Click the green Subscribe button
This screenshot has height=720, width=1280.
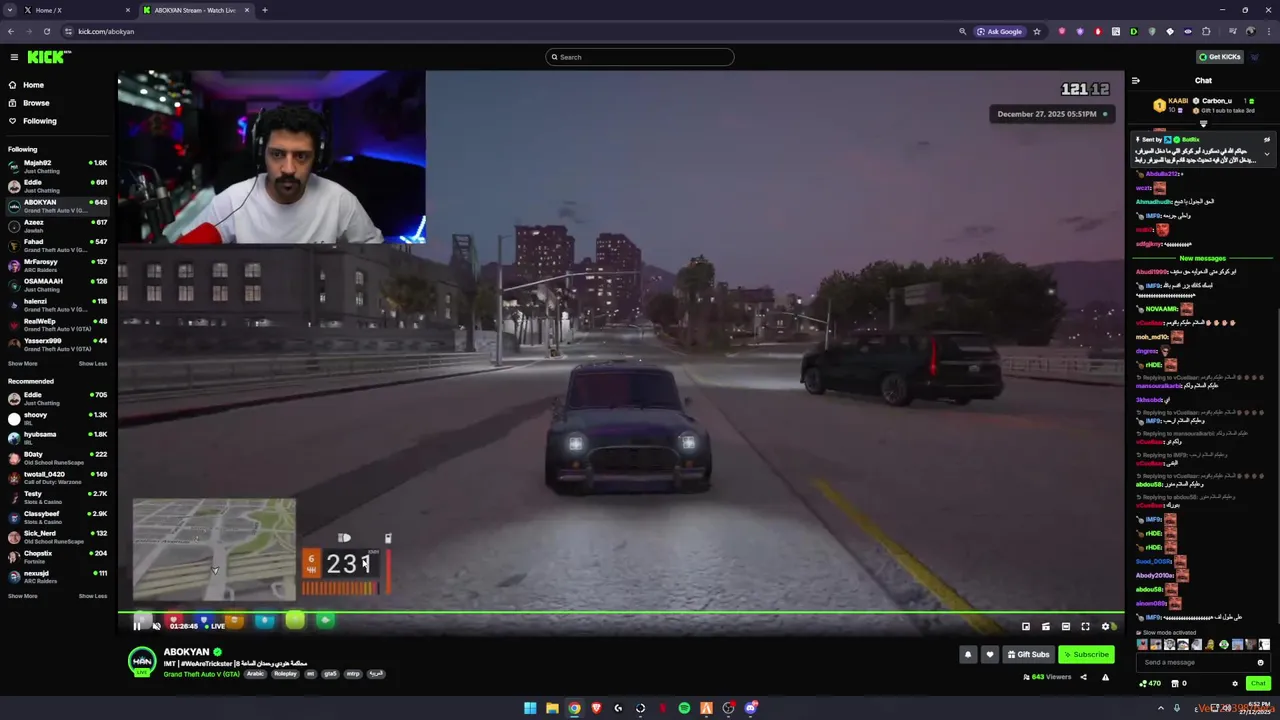point(1087,655)
